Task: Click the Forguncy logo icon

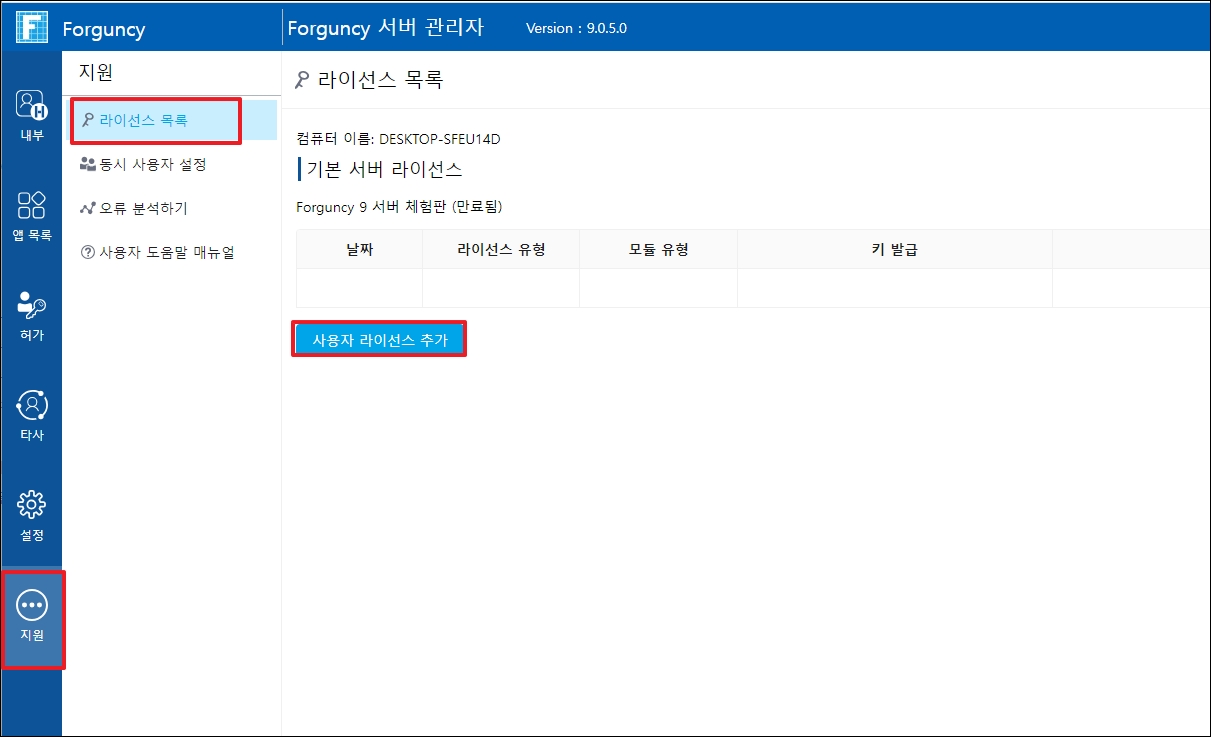Action: click(x=32, y=27)
